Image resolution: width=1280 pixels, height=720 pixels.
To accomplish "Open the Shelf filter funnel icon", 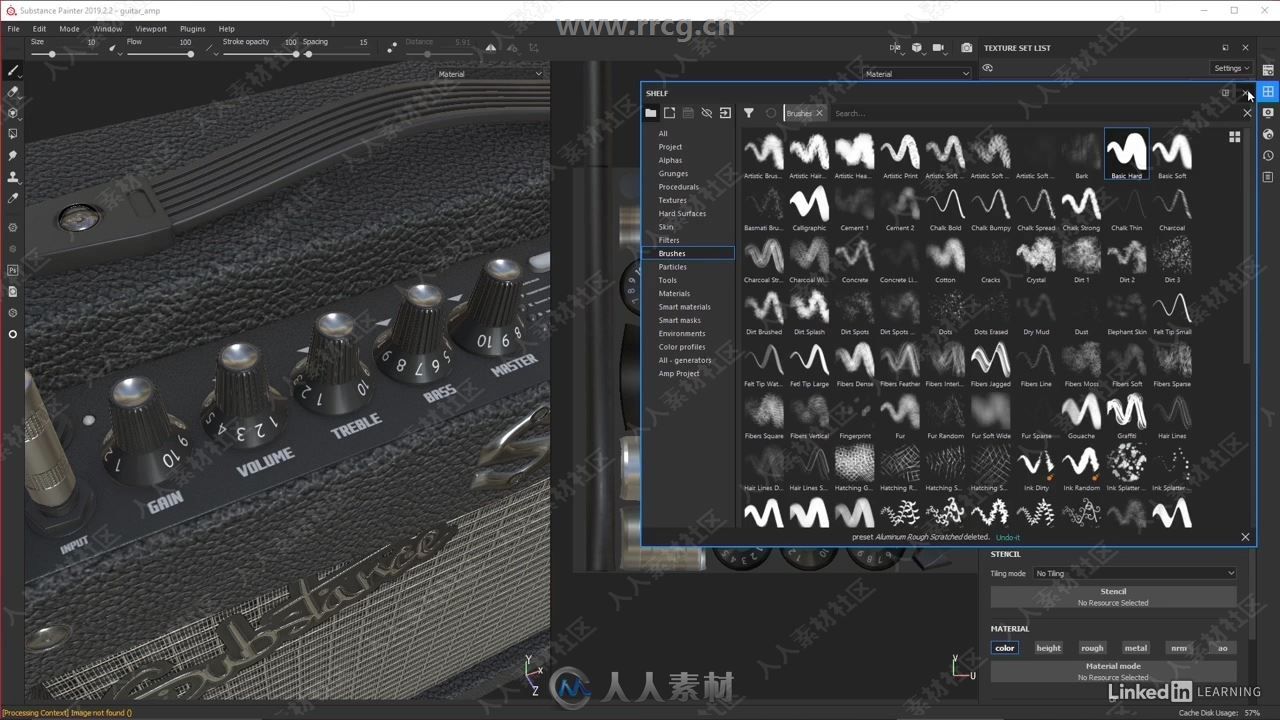I will [x=748, y=113].
